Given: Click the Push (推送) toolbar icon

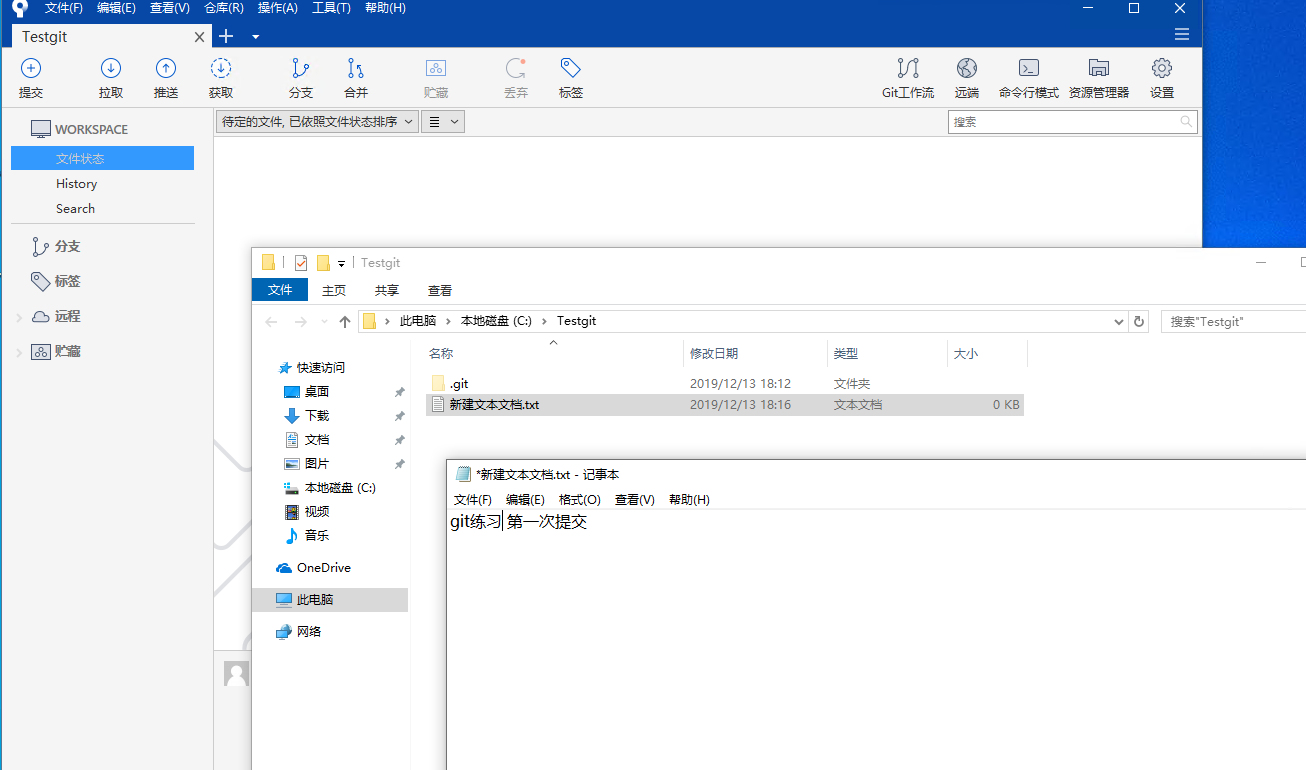Looking at the screenshot, I should (166, 69).
